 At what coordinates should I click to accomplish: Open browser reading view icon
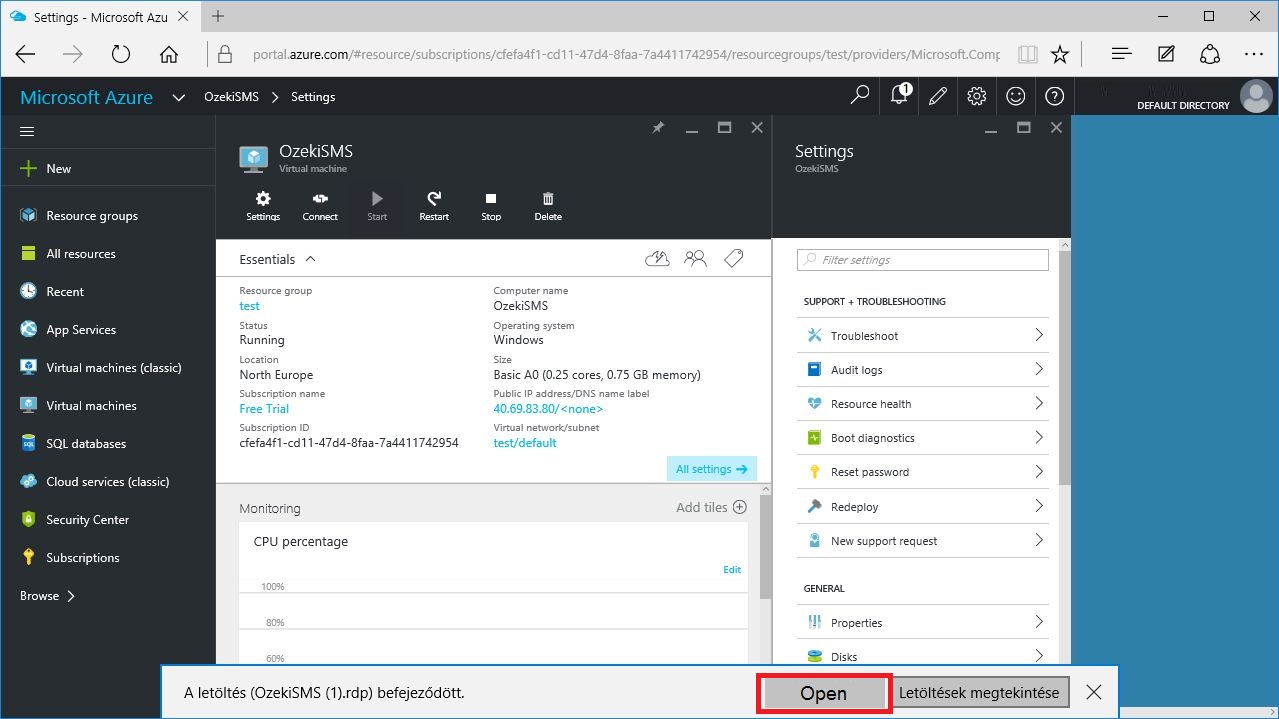(x=1026, y=54)
